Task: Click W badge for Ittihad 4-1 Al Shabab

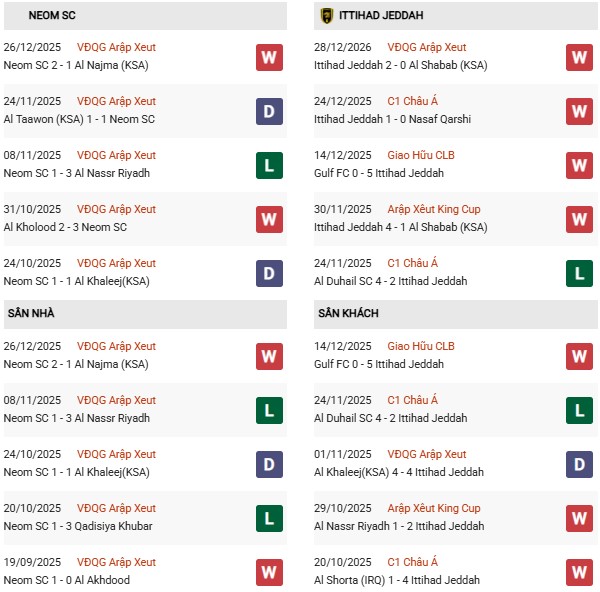Action: [579, 219]
